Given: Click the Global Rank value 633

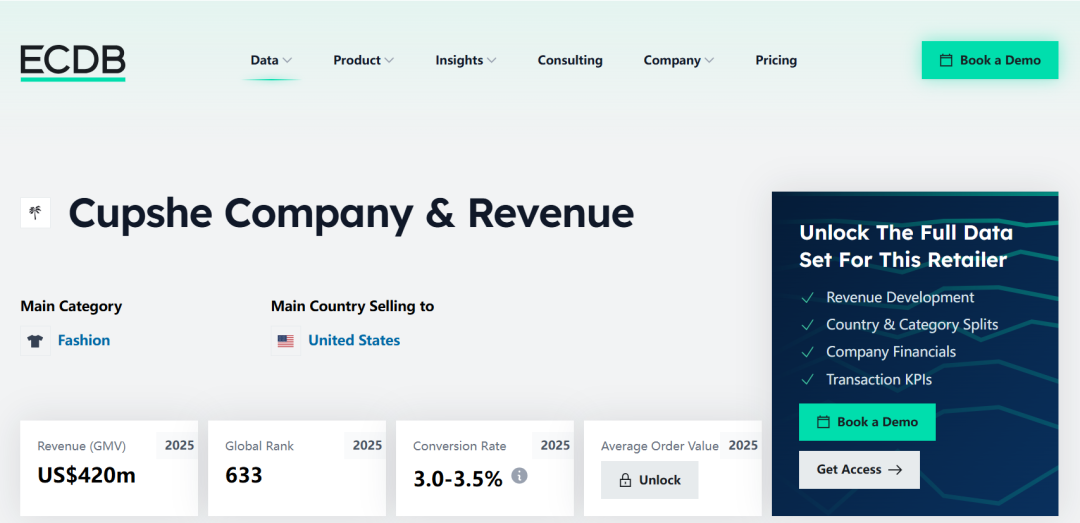Looking at the screenshot, I should click(244, 475).
